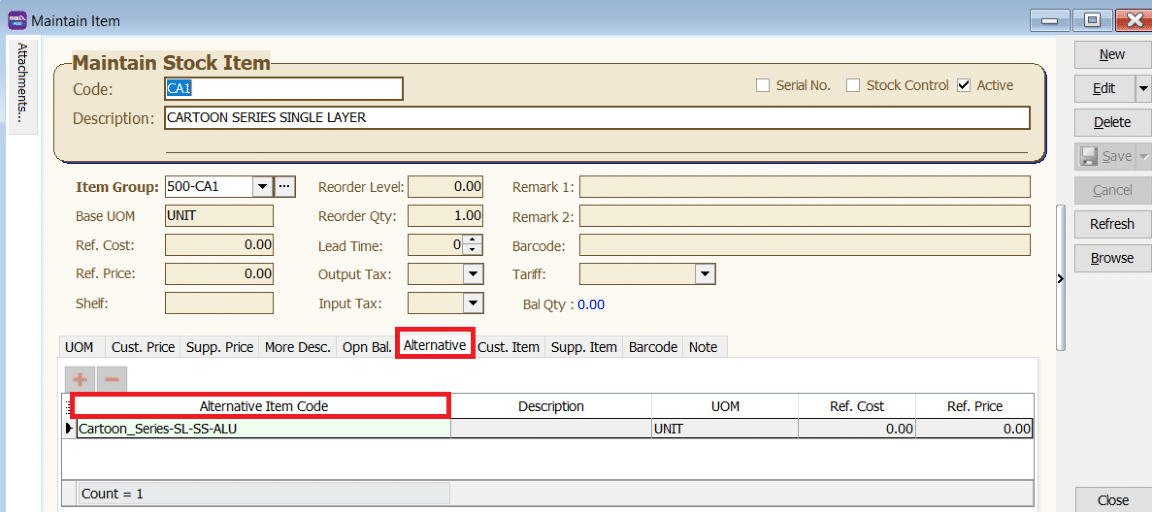Screen dimensions: 1152x512
Task: Open the Item Group dropdown
Action: pos(262,186)
